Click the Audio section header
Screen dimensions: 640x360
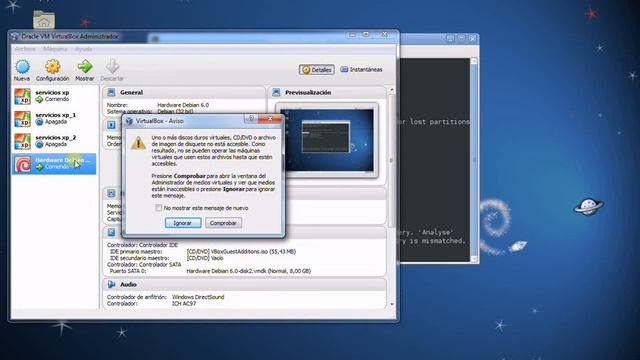pyautogui.click(x=244, y=284)
